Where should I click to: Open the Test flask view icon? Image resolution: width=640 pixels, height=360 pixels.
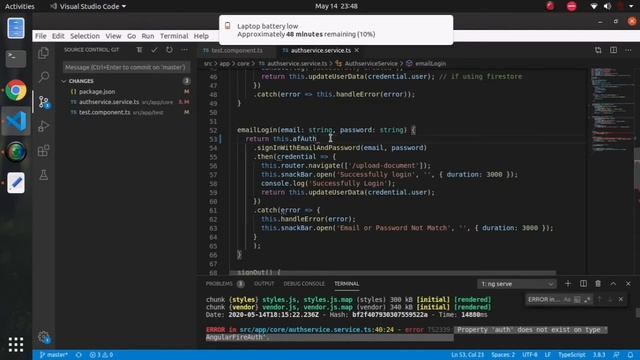point(43,175)
